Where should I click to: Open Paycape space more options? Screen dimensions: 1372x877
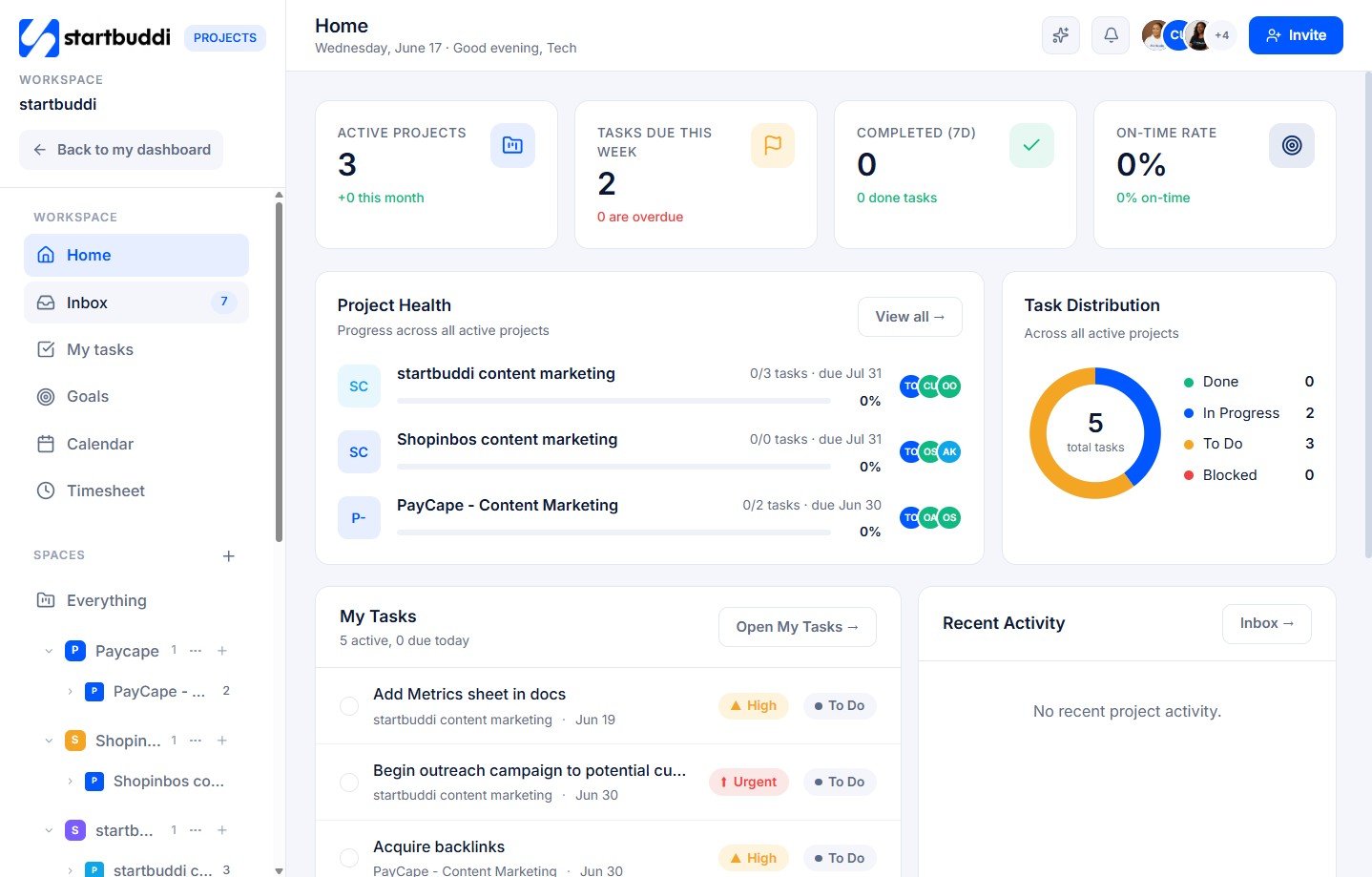click(196, 650)
